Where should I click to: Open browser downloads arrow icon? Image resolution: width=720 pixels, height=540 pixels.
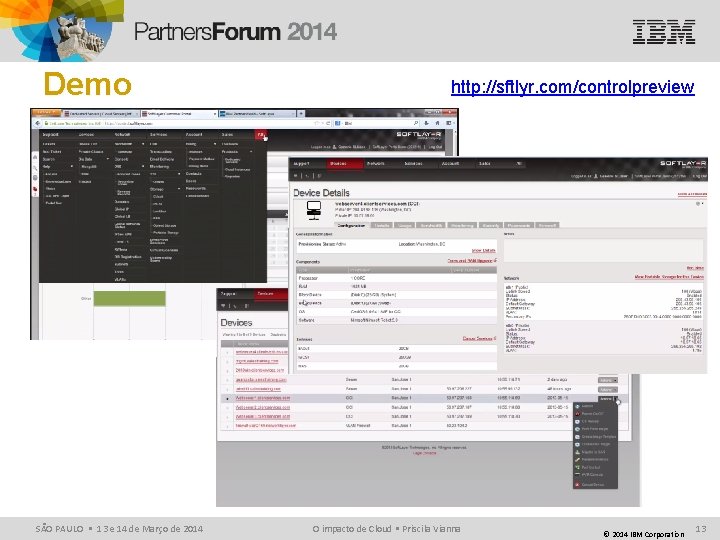tap(426, 123)
